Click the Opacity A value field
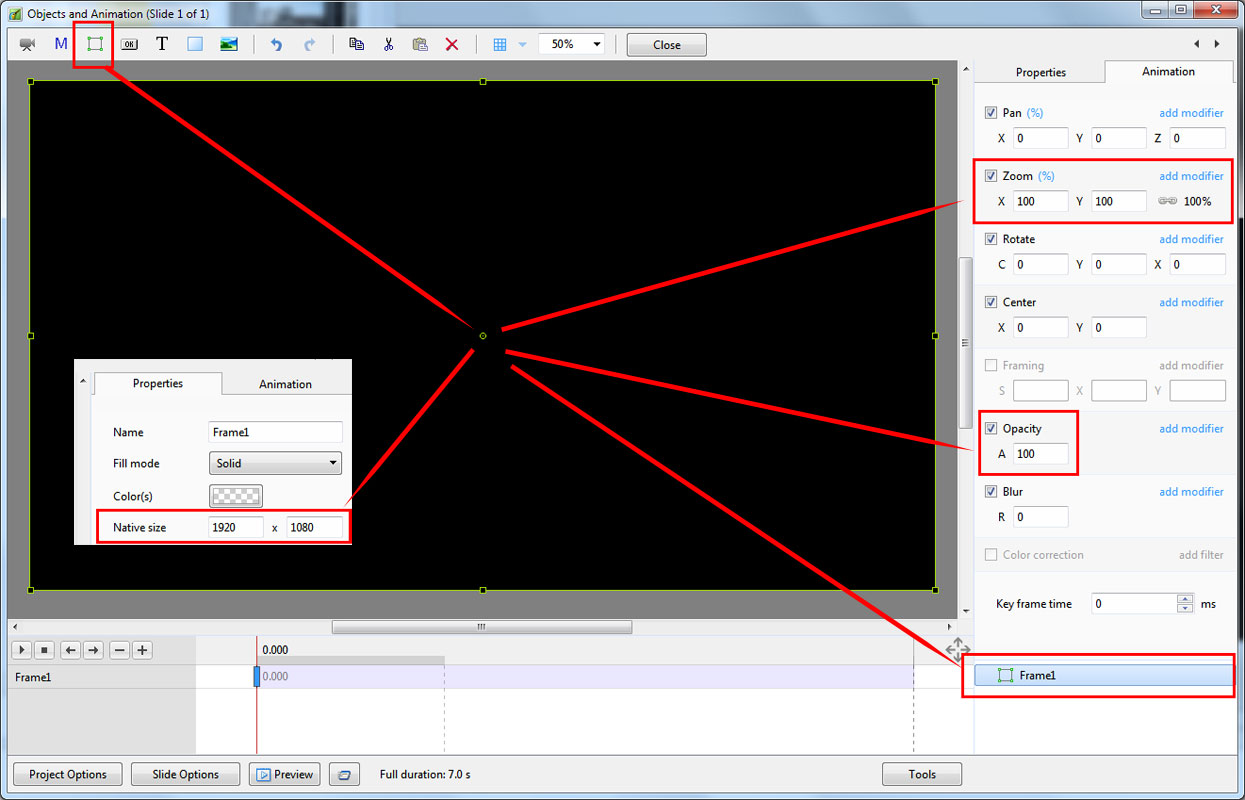The image size is (1245, 800). coord(1040,454)
